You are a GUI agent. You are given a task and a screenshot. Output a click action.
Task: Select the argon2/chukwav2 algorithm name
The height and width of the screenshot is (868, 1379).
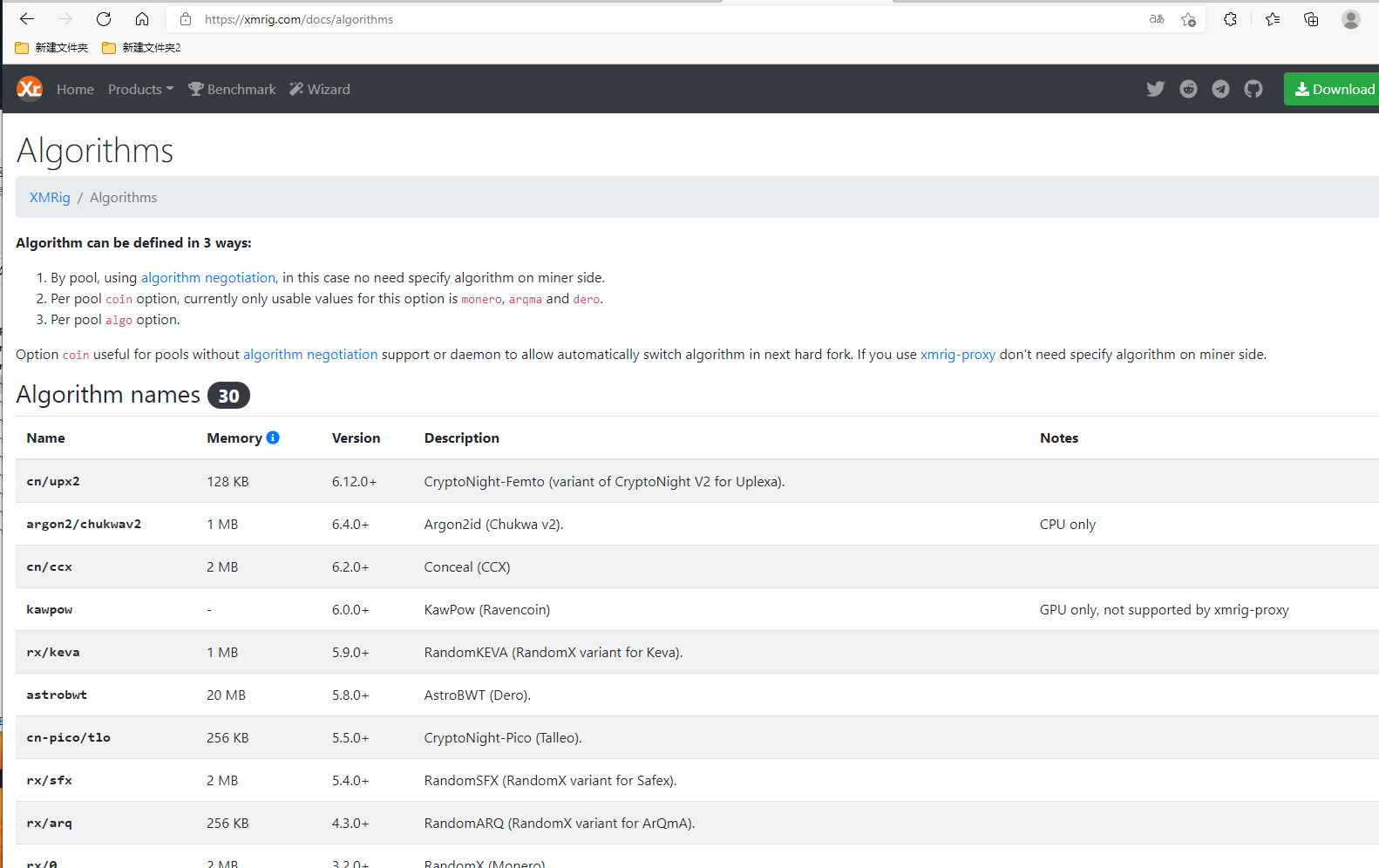[84, 524]
